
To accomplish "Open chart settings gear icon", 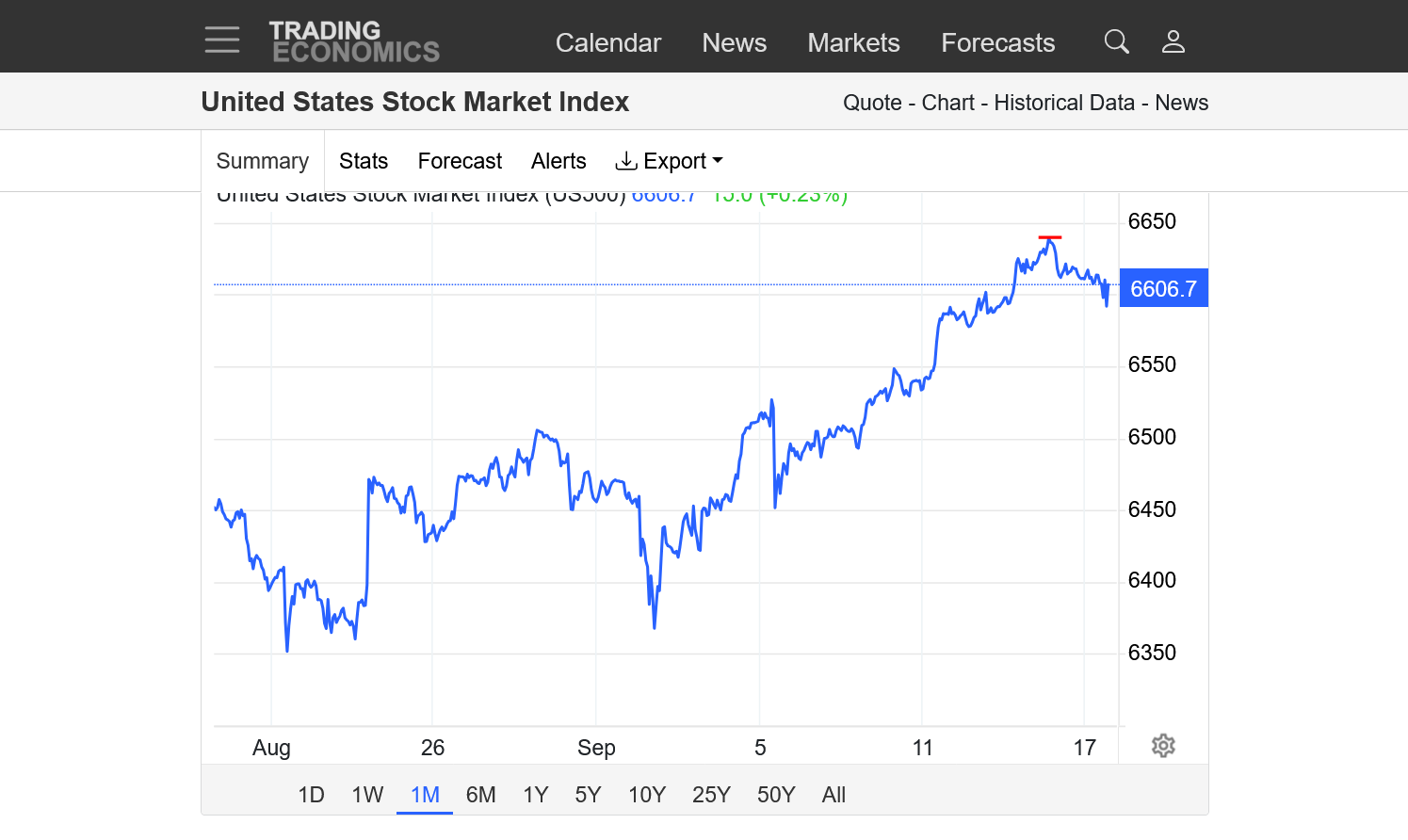I will pyautogui.click(x=1163, y=746).
